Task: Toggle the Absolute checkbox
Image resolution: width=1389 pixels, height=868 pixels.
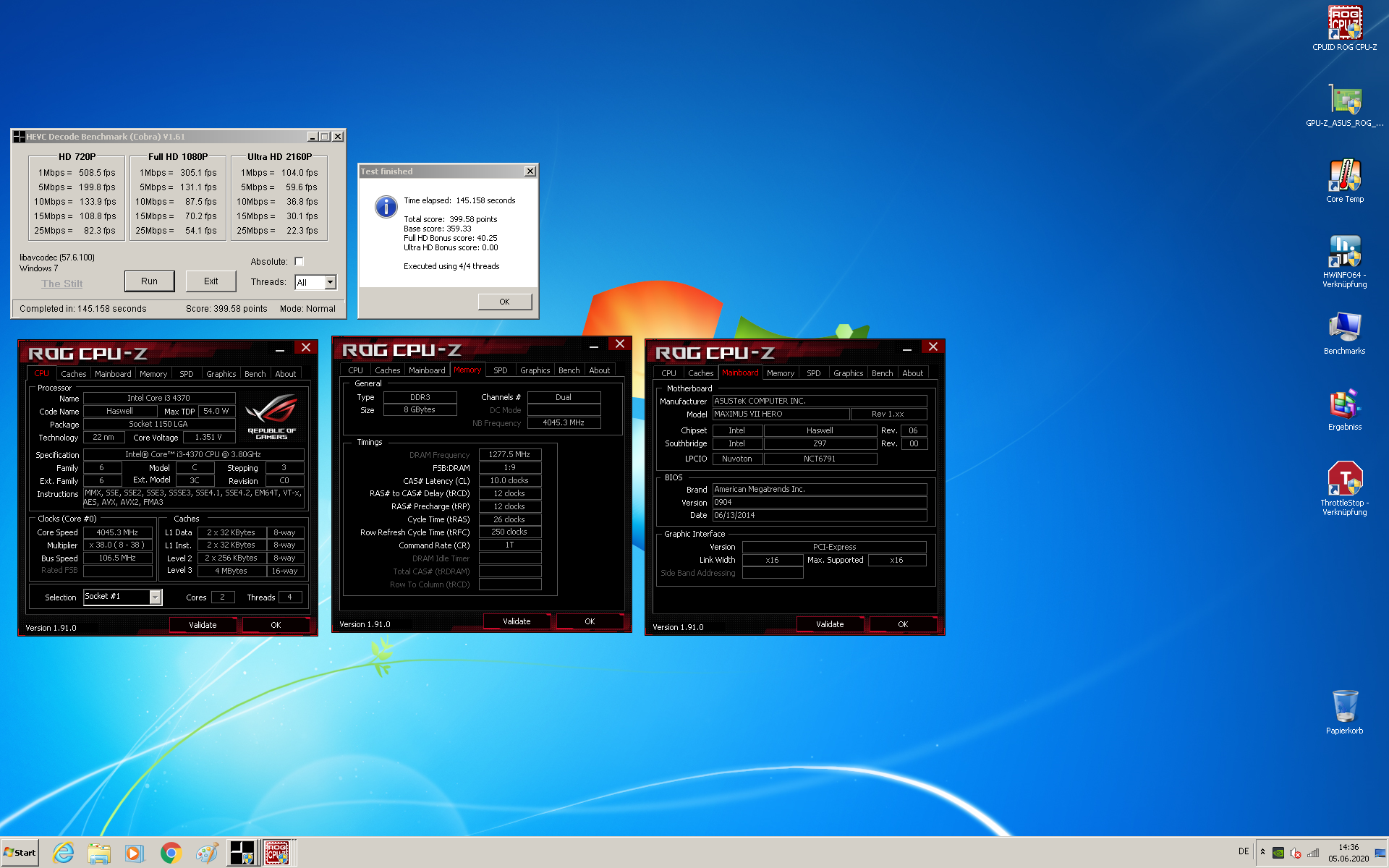Action: (x=299, y=262)
